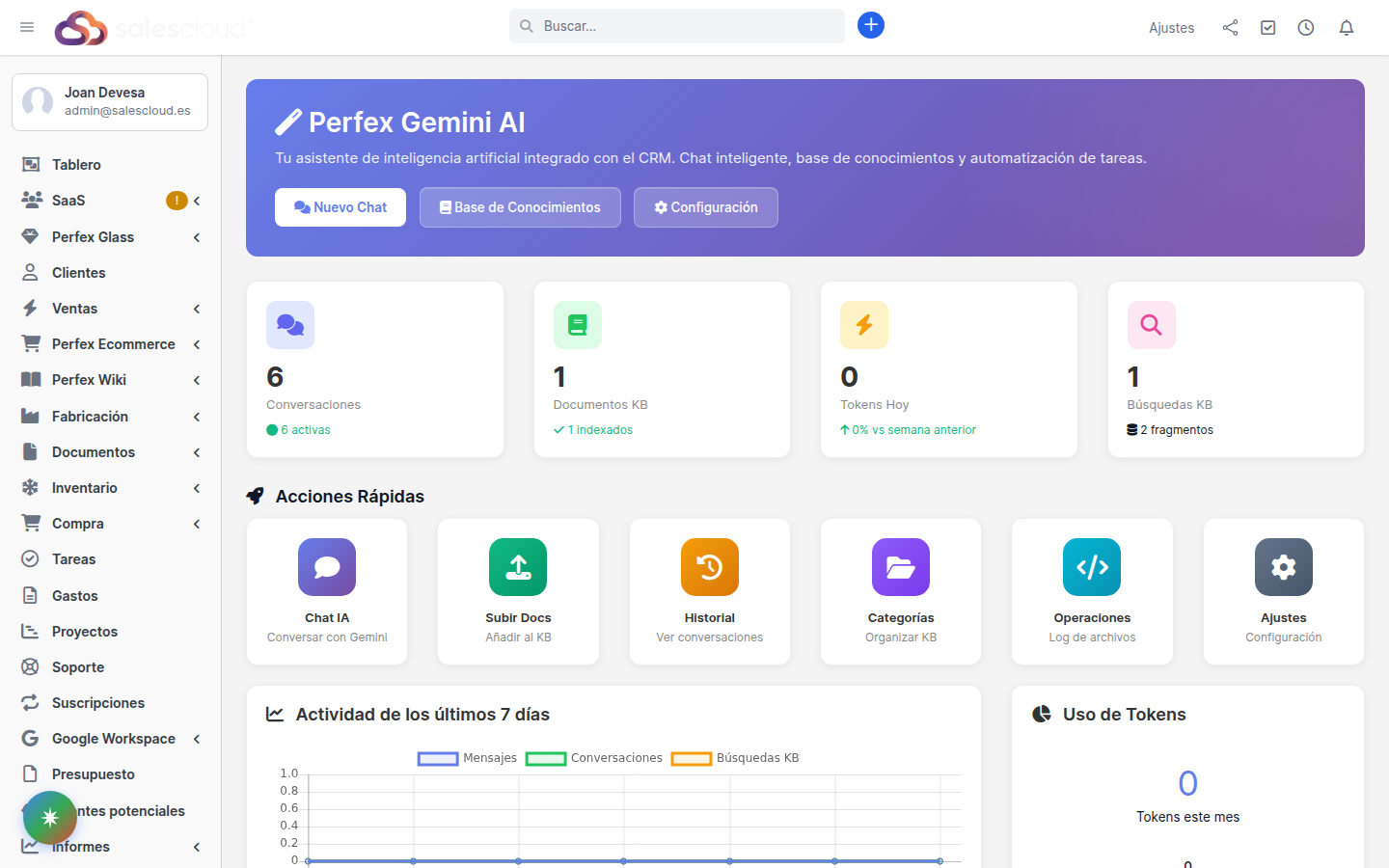Screen dimensions: 1389x868
Task: Click the Nuevo Chat button
Action: point(340,206)
